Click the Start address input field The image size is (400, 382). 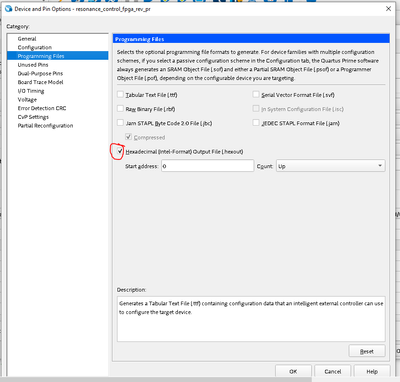208,166
